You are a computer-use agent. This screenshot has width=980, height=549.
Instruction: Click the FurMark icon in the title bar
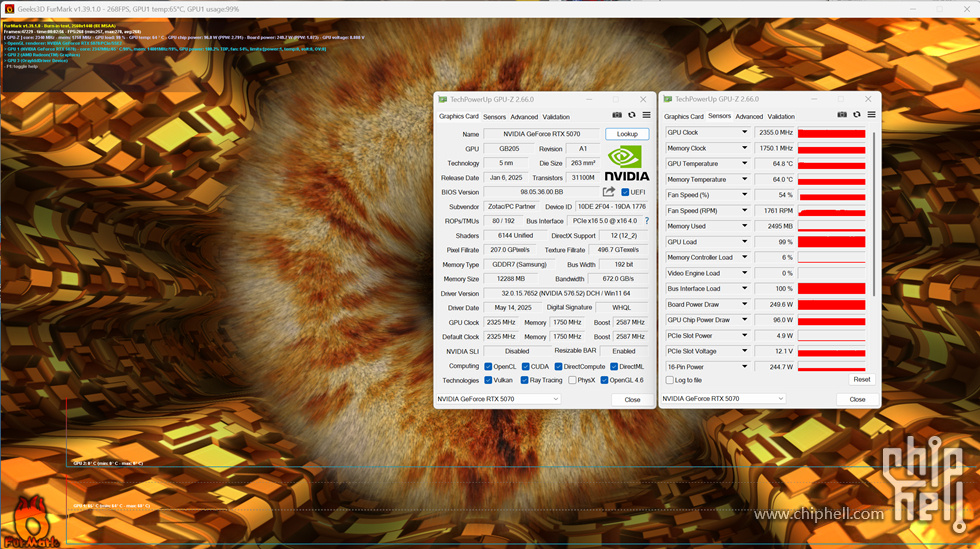(9, 9)
